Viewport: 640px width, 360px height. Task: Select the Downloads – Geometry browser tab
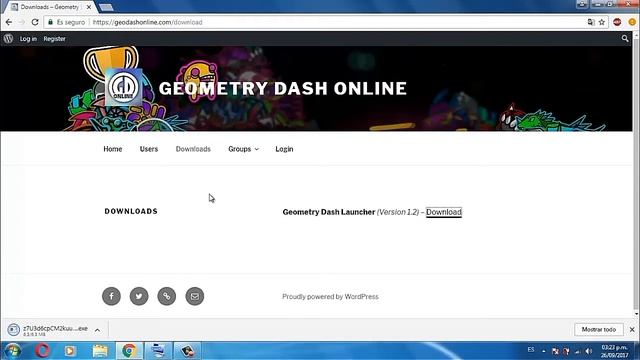point(50,7)
